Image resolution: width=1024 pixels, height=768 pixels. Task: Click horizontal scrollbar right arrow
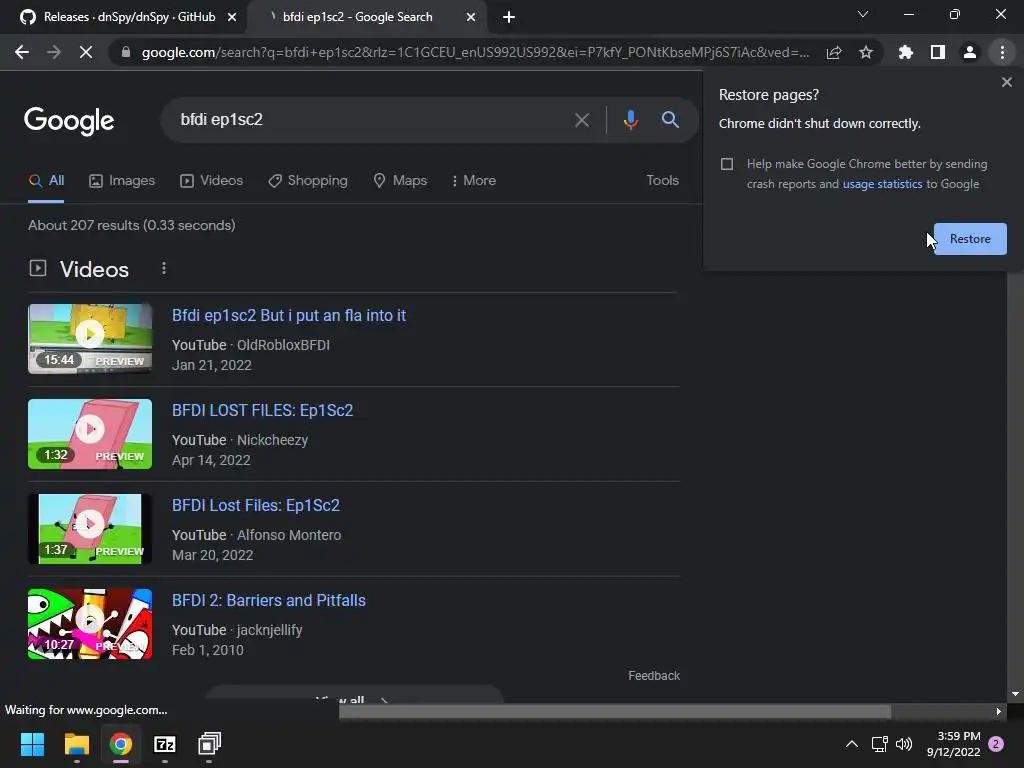click(x=999, y=712)
